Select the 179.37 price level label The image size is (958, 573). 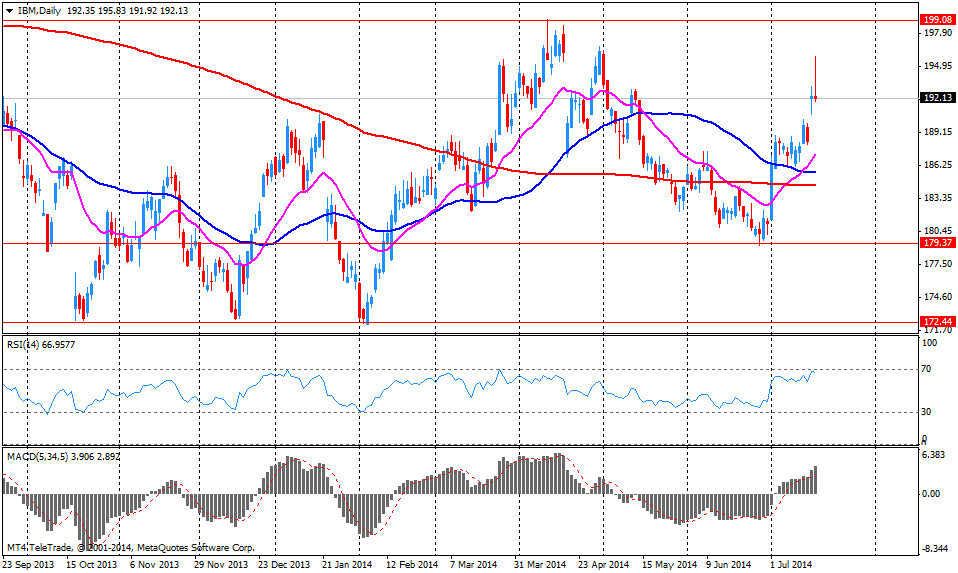(937, 243)
